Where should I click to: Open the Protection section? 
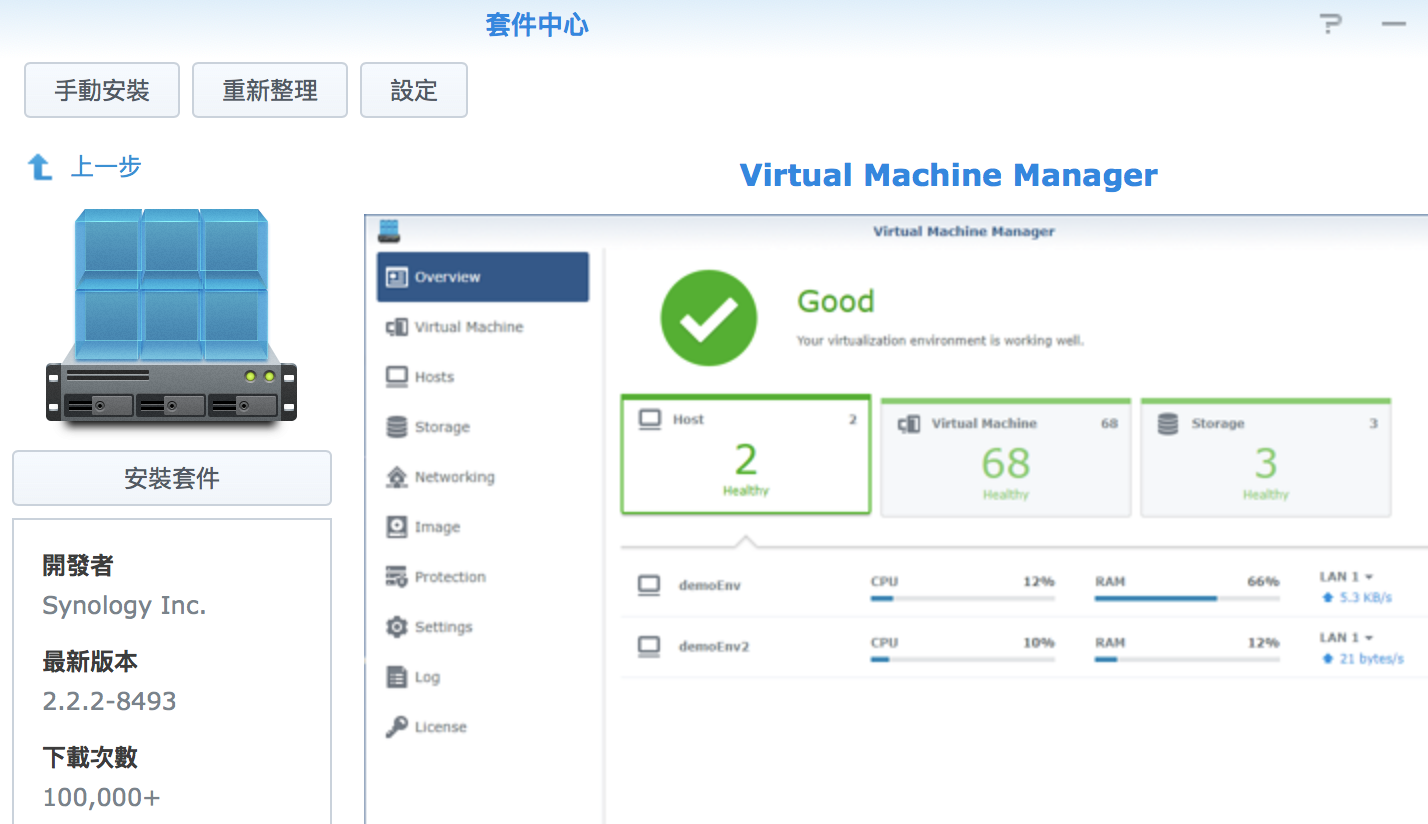[x=450, y=577]
